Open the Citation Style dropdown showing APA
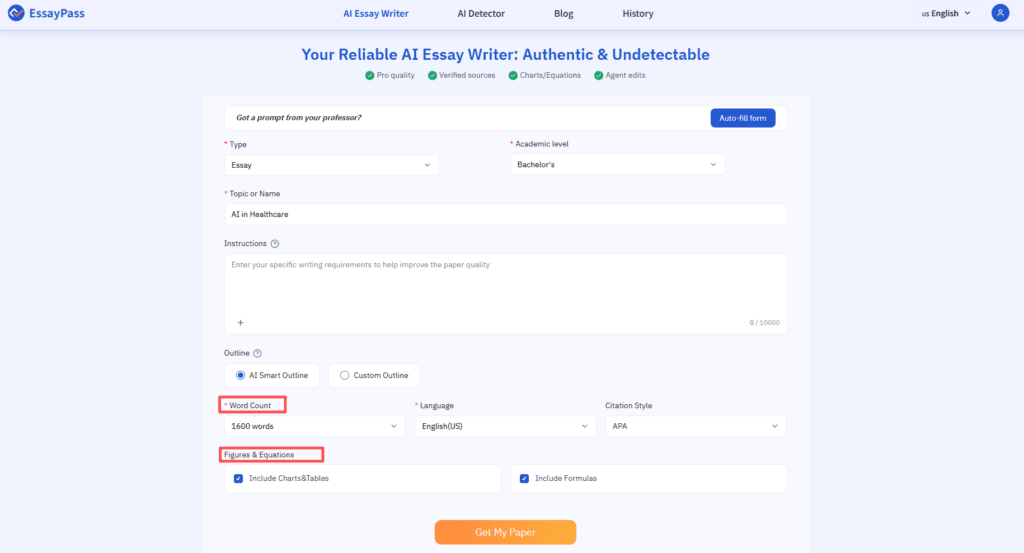 tap(696, 426)
